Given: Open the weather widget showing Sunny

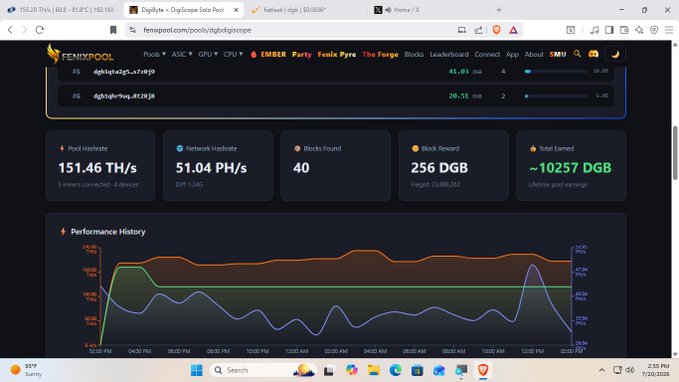Looking at the screenshot, I should (27, 370).
